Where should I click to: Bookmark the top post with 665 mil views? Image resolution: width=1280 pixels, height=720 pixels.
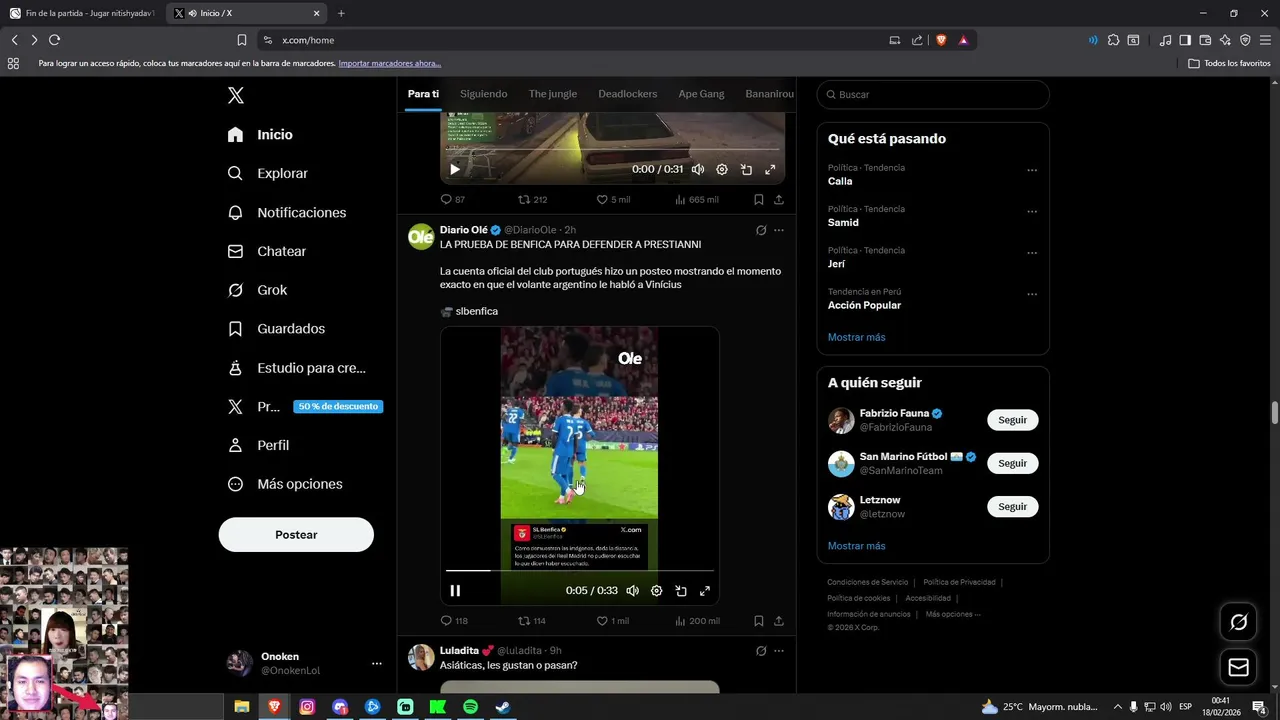tap(759, 199)
